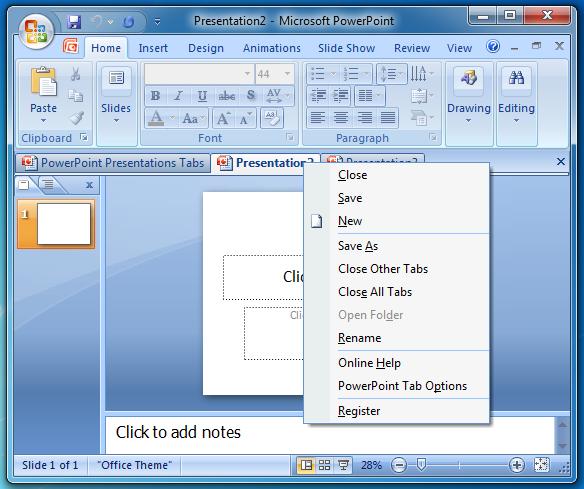
Task: Click the Cut scissors icon
Action: [x=76, y=74]
